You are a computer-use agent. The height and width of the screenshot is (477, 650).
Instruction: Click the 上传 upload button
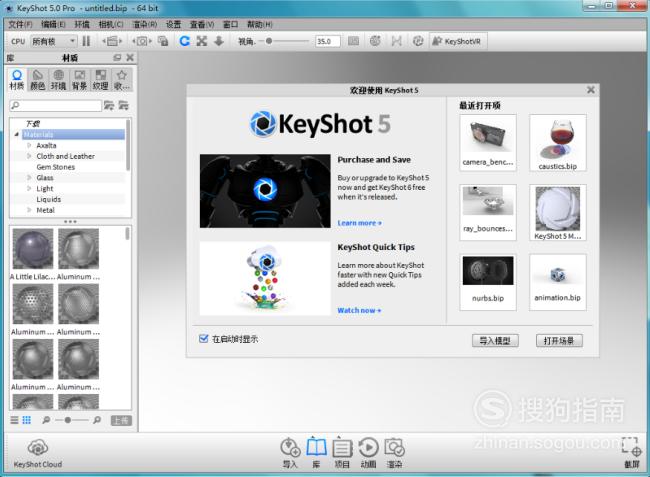click(121, 421)
